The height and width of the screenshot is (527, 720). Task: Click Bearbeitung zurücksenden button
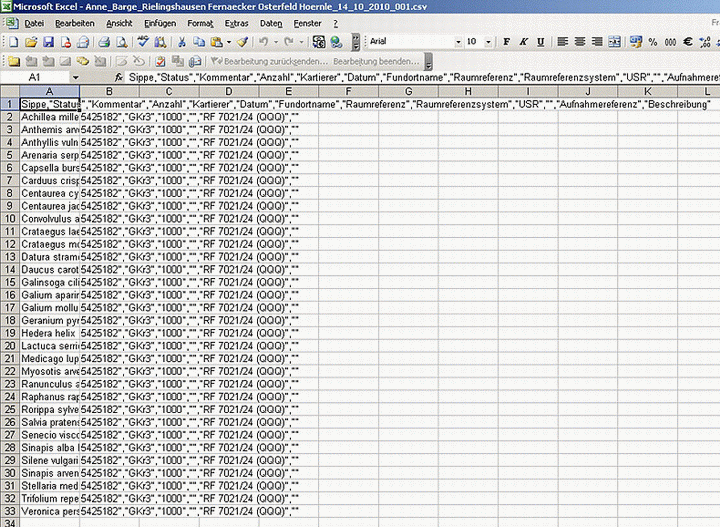[270, 61]
